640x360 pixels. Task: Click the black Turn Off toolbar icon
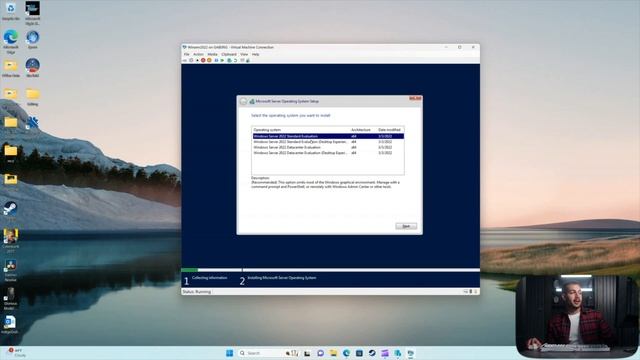(197, 60)
